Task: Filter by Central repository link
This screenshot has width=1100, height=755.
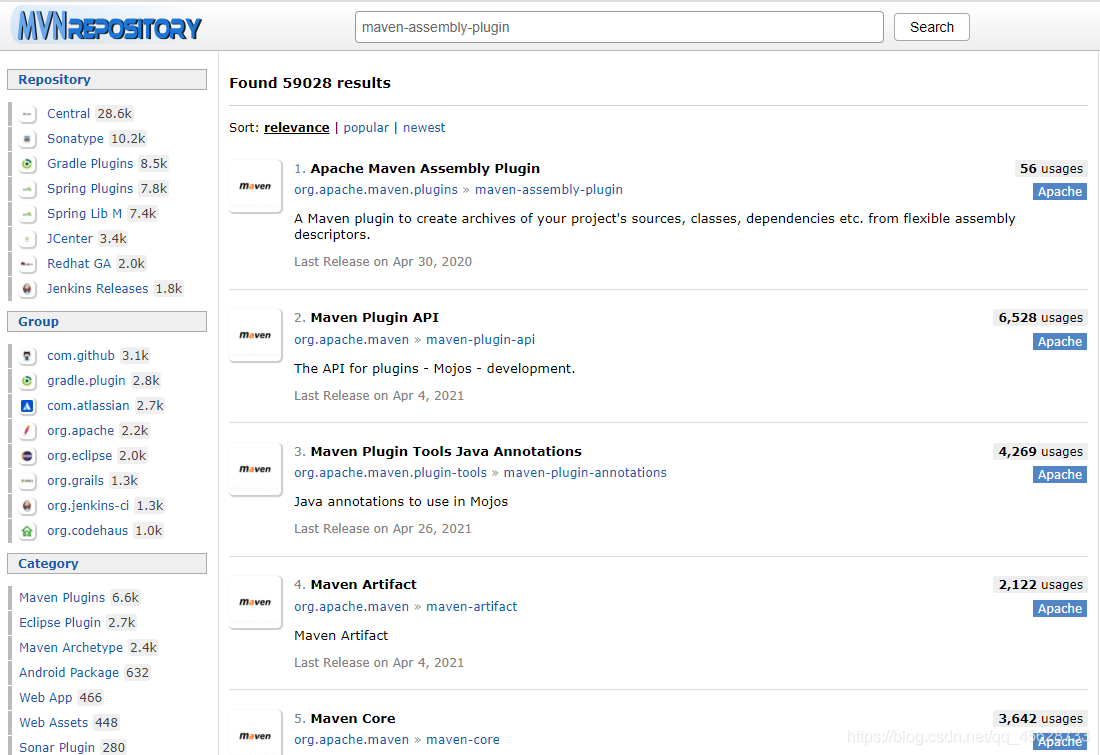Action: point(68,114)
